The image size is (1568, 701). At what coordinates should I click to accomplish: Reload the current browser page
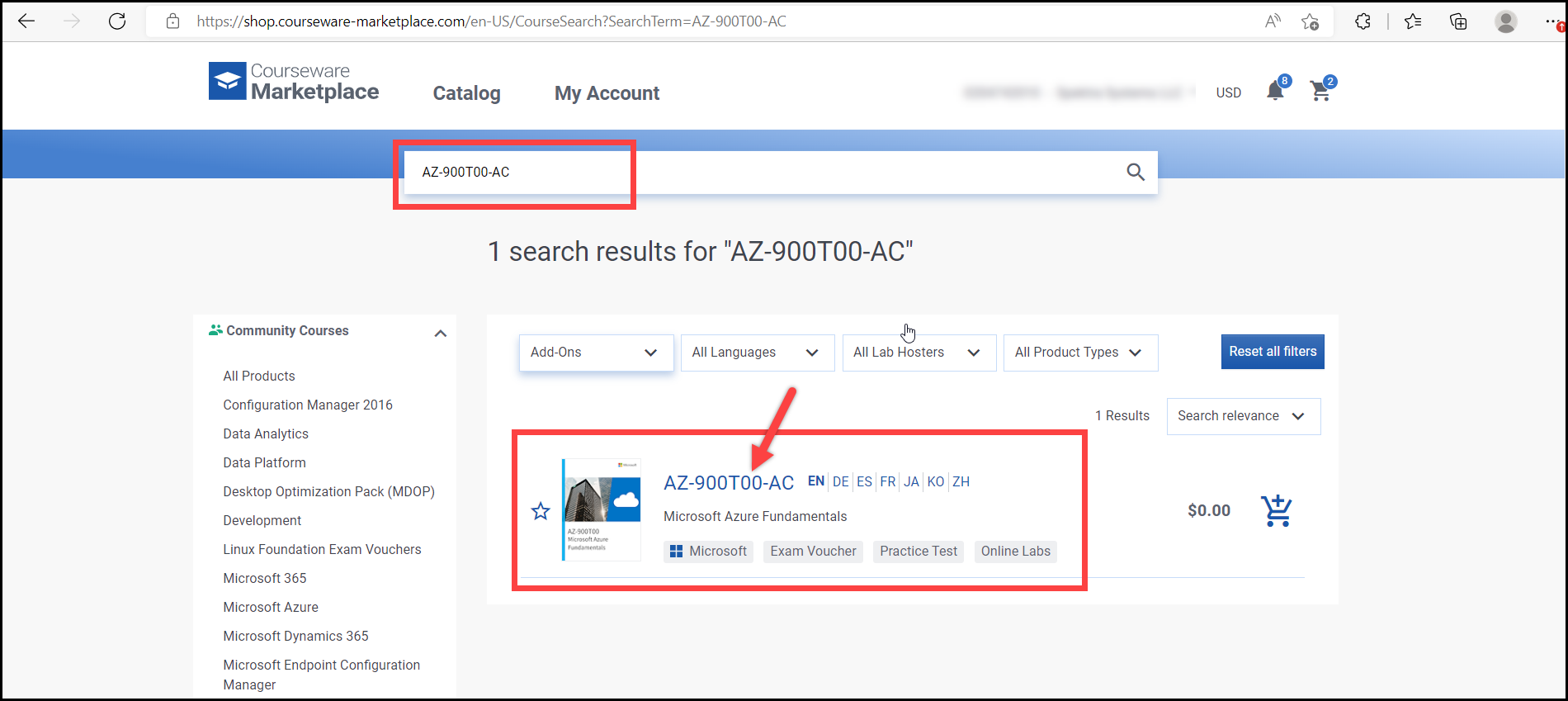(117, 21)
